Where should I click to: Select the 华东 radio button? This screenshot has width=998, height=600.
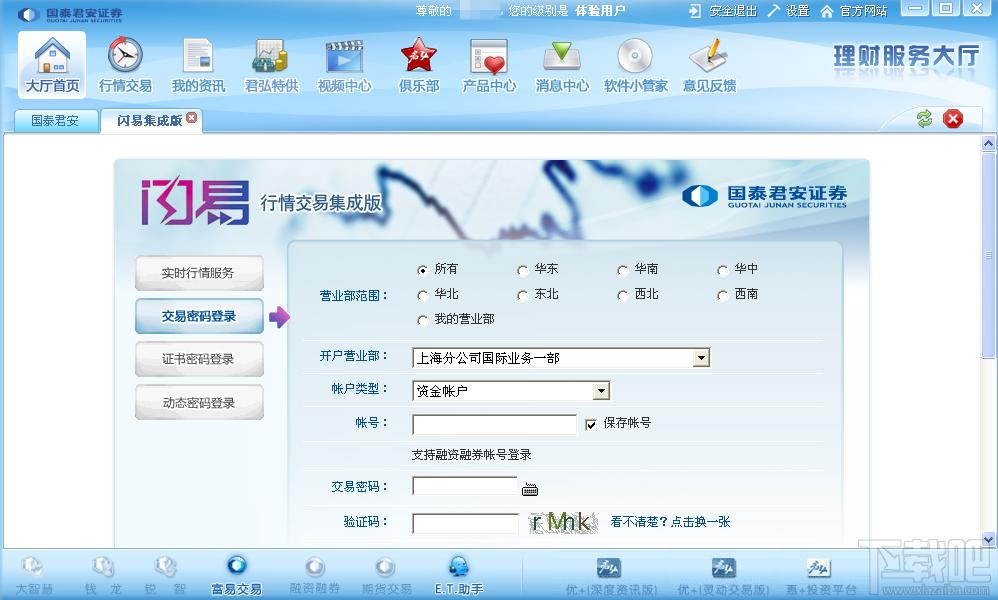522,270
